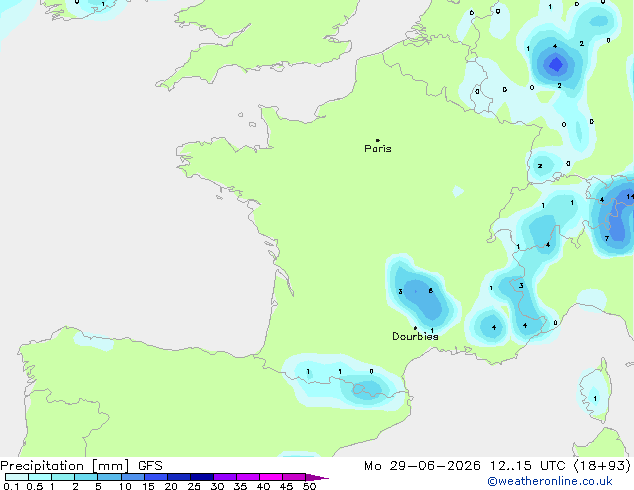This screenshot has width=634, height=490.
Task: Click the black dot marker above Paris
Action: [378, 140]
